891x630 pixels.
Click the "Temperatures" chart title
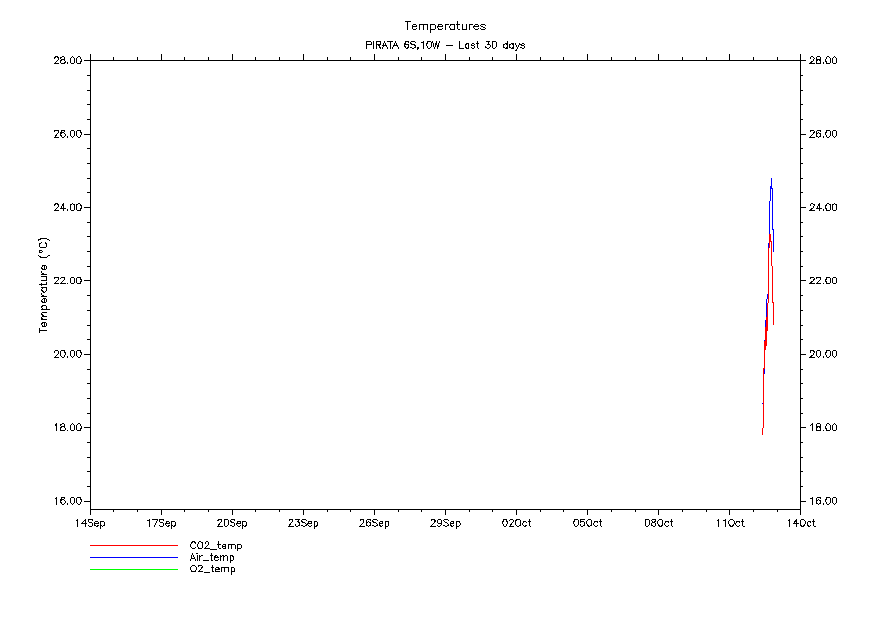[445, 26]
